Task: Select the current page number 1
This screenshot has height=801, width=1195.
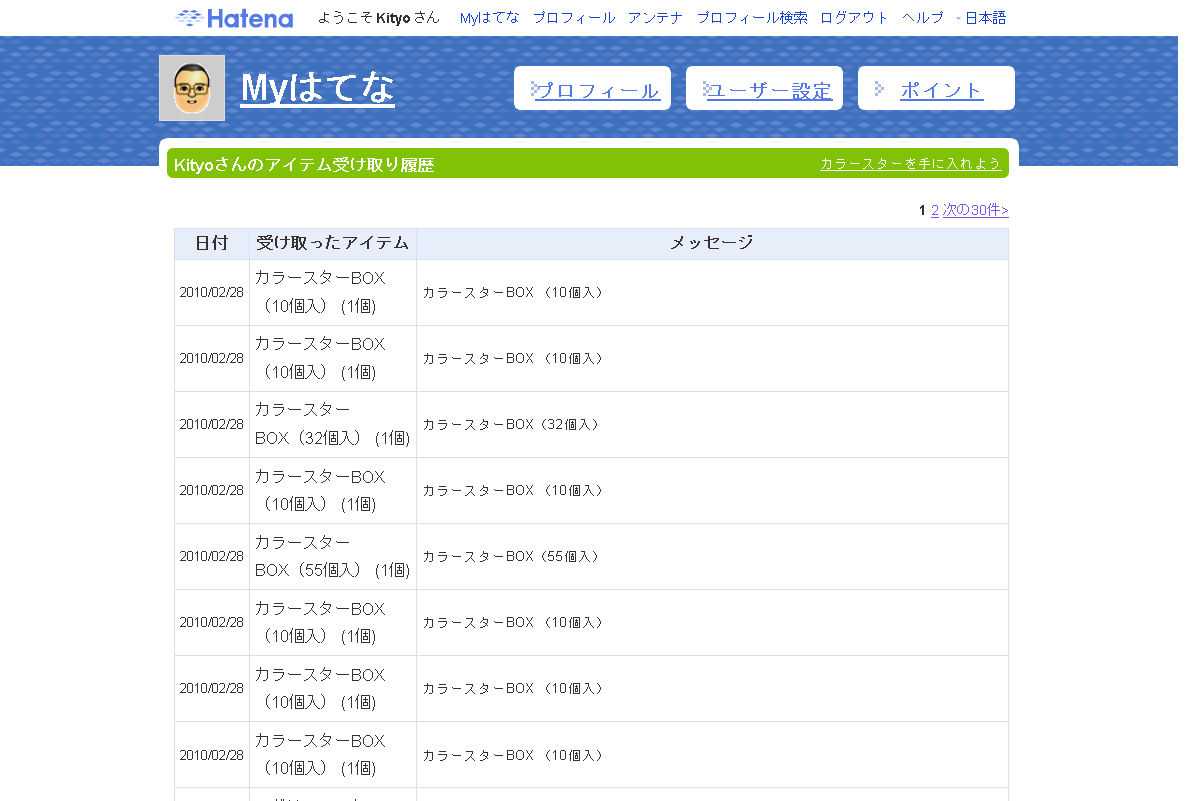Action: [922, 210]
